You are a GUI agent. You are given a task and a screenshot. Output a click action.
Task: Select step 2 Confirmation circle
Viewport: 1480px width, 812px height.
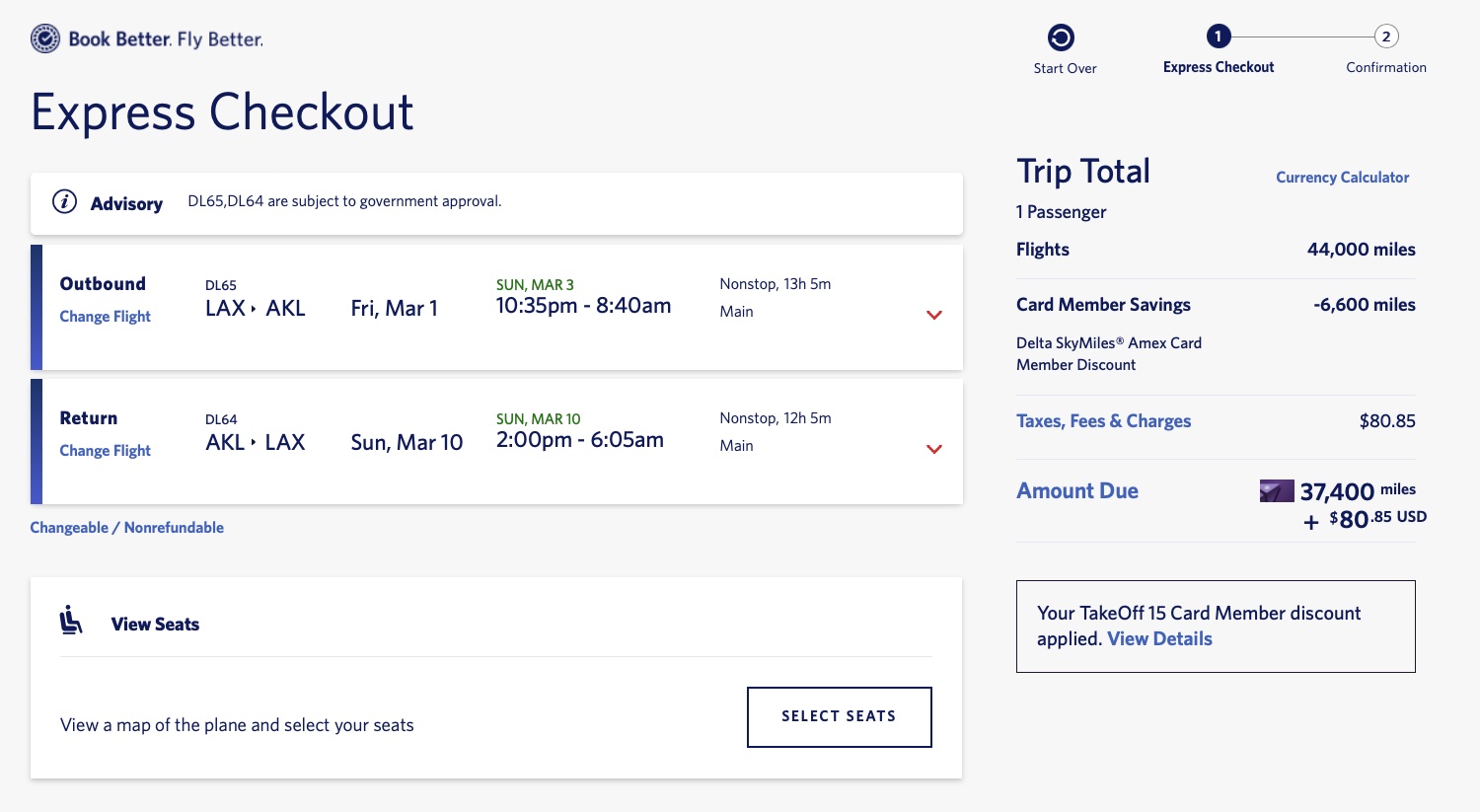[1385, 37]
